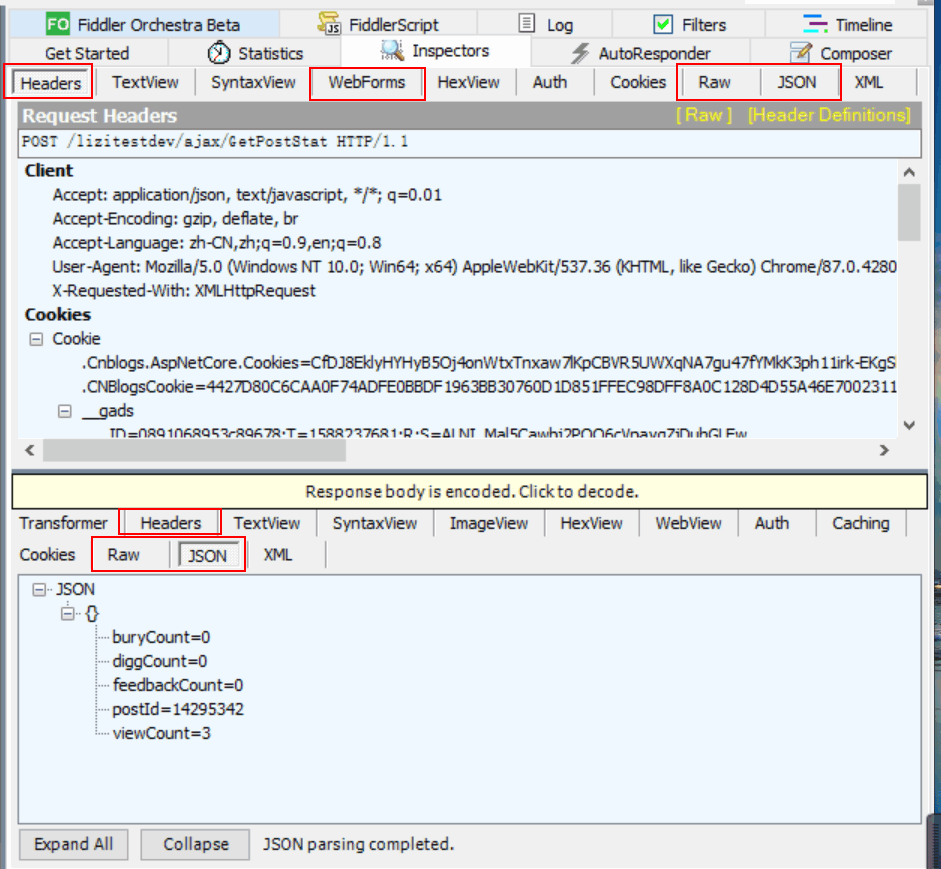This screenshot has height=869, width=941.
Task: Switch to the Statistics tab
Action: tap(255, 53)
